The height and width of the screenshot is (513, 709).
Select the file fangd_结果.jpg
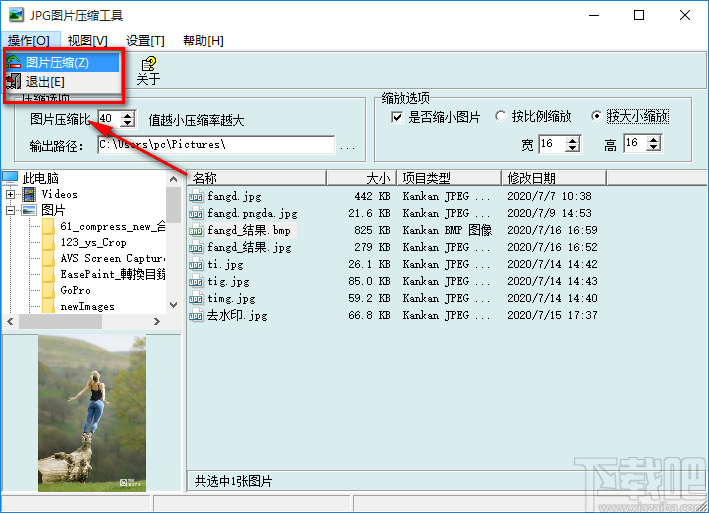click(x=250, y=248)
